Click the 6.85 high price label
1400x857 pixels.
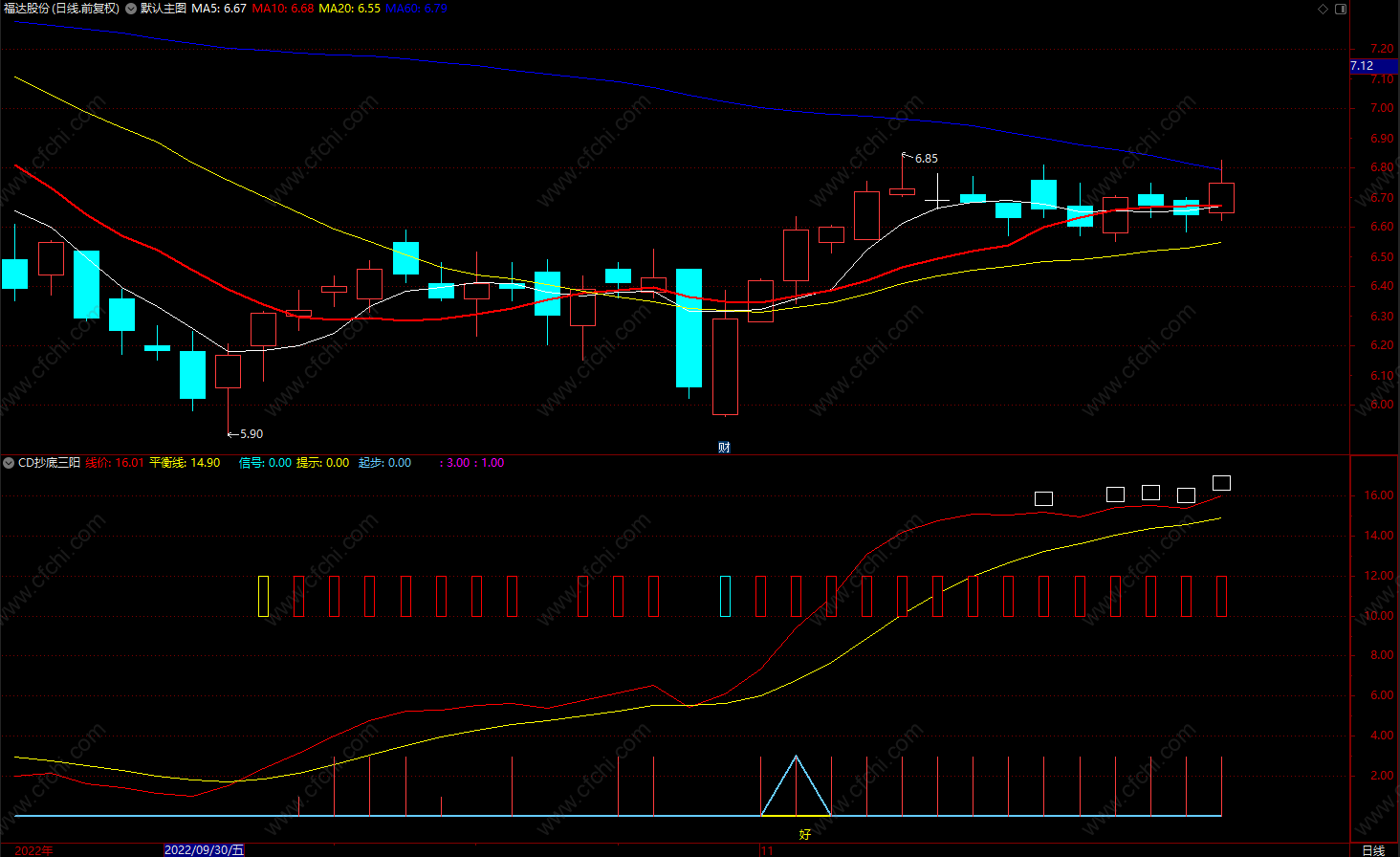927,159
